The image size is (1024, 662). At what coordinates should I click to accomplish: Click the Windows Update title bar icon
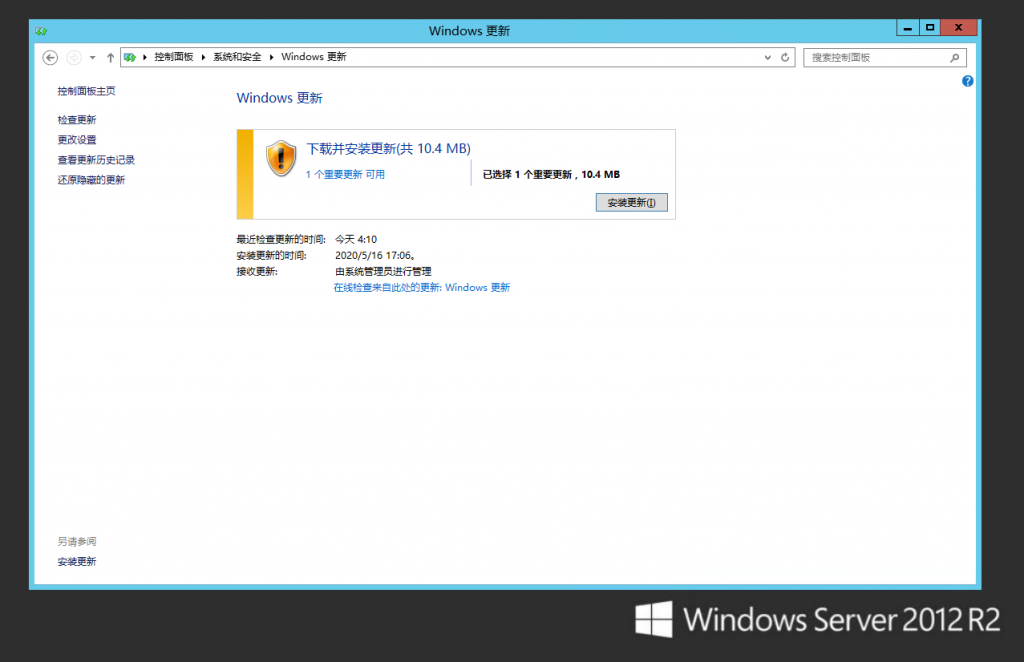[x=41, y=31]
